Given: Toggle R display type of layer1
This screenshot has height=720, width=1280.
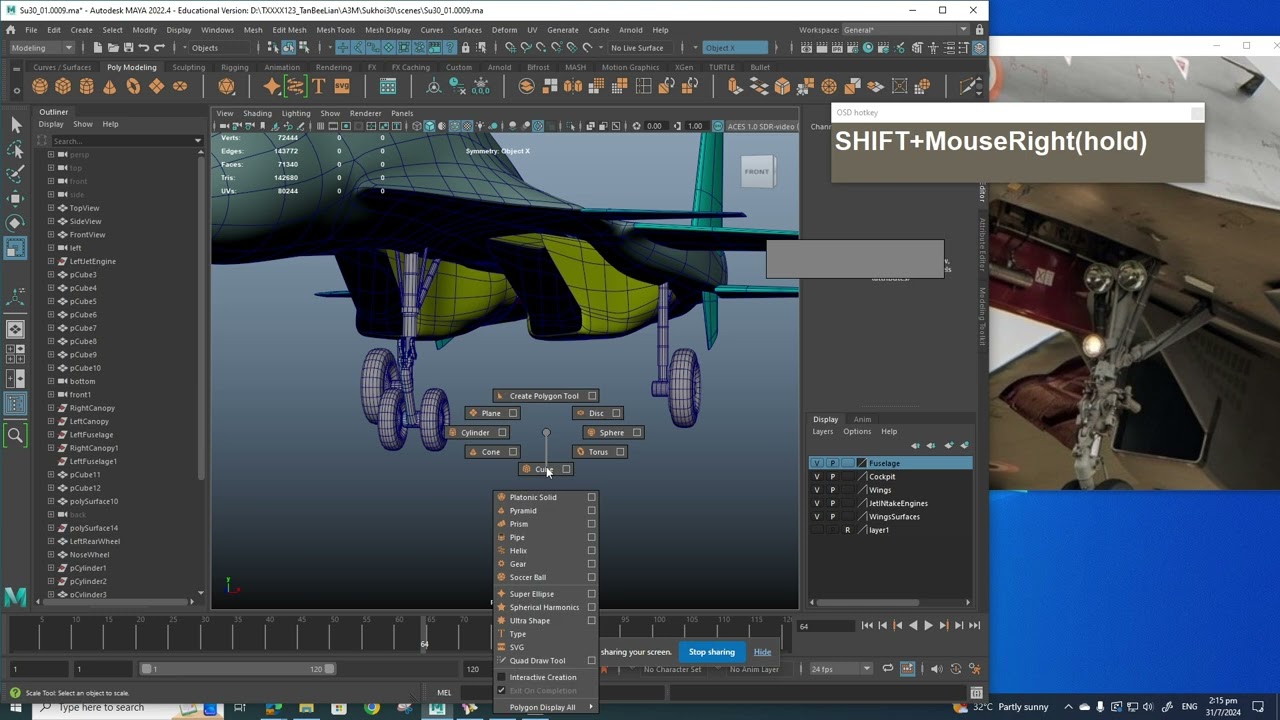Looking at the screenshot, I should click(x=847, y=530).
